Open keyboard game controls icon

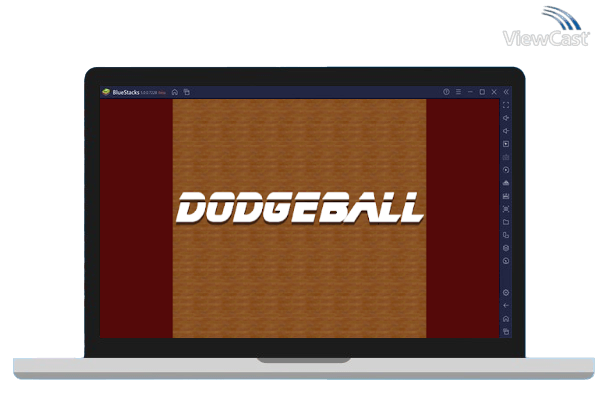click(x=506, y=157)
